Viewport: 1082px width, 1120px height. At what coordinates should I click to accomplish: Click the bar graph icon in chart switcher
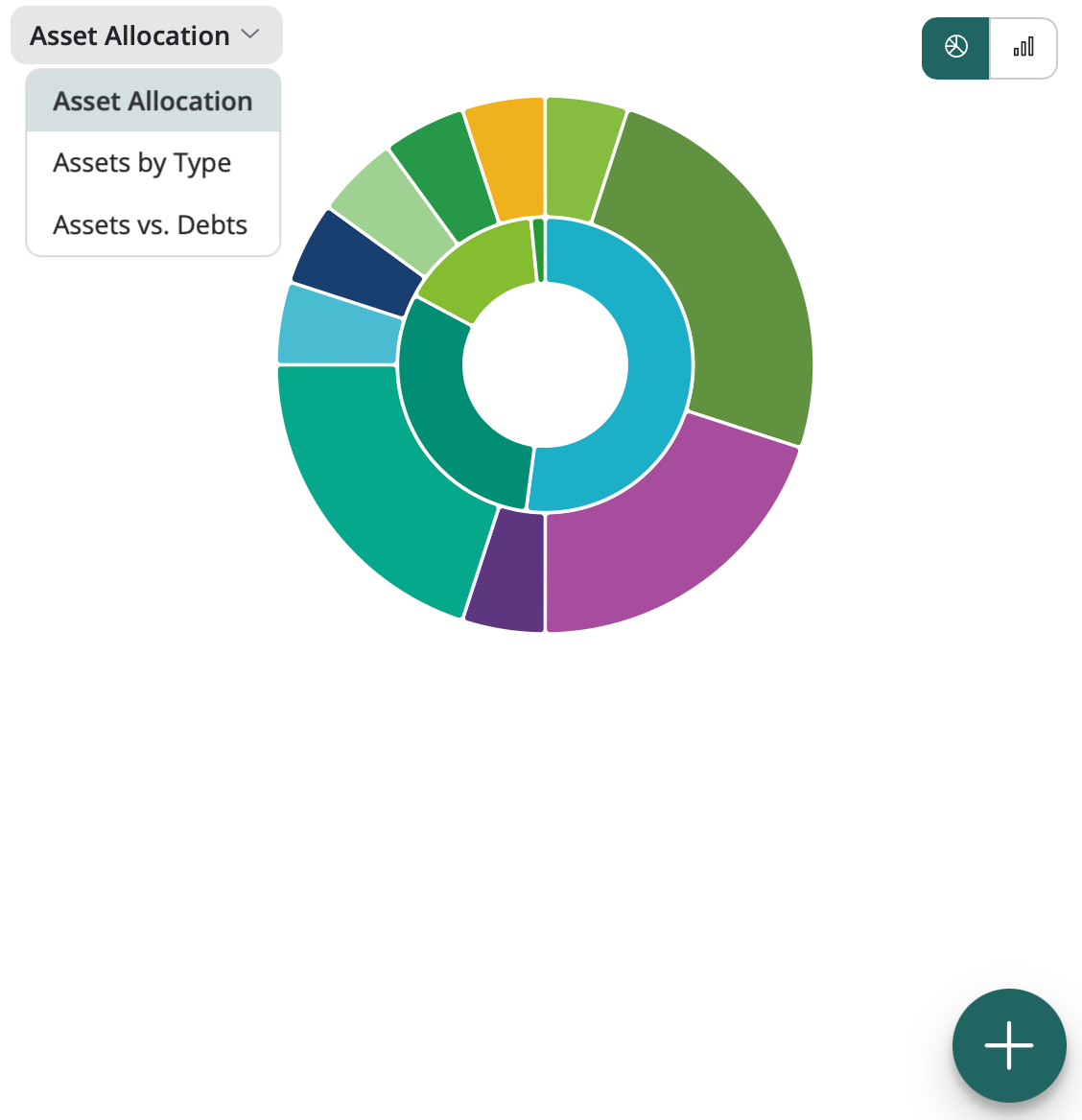pyautogui.click(x=1023, y=48)
